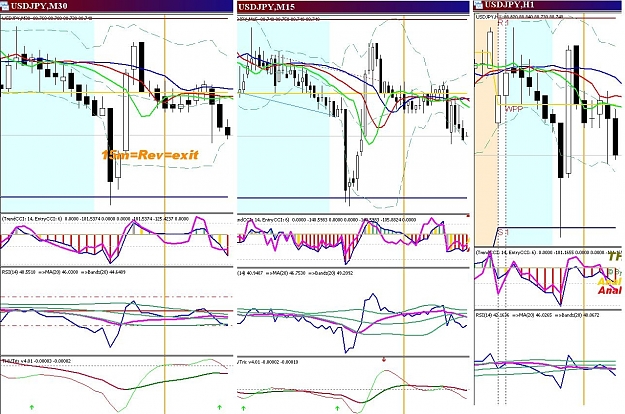Click the USDJPY,H1 chart window icon
The height and width of the screenshot is (414, 625).
[x=478, y=5]
